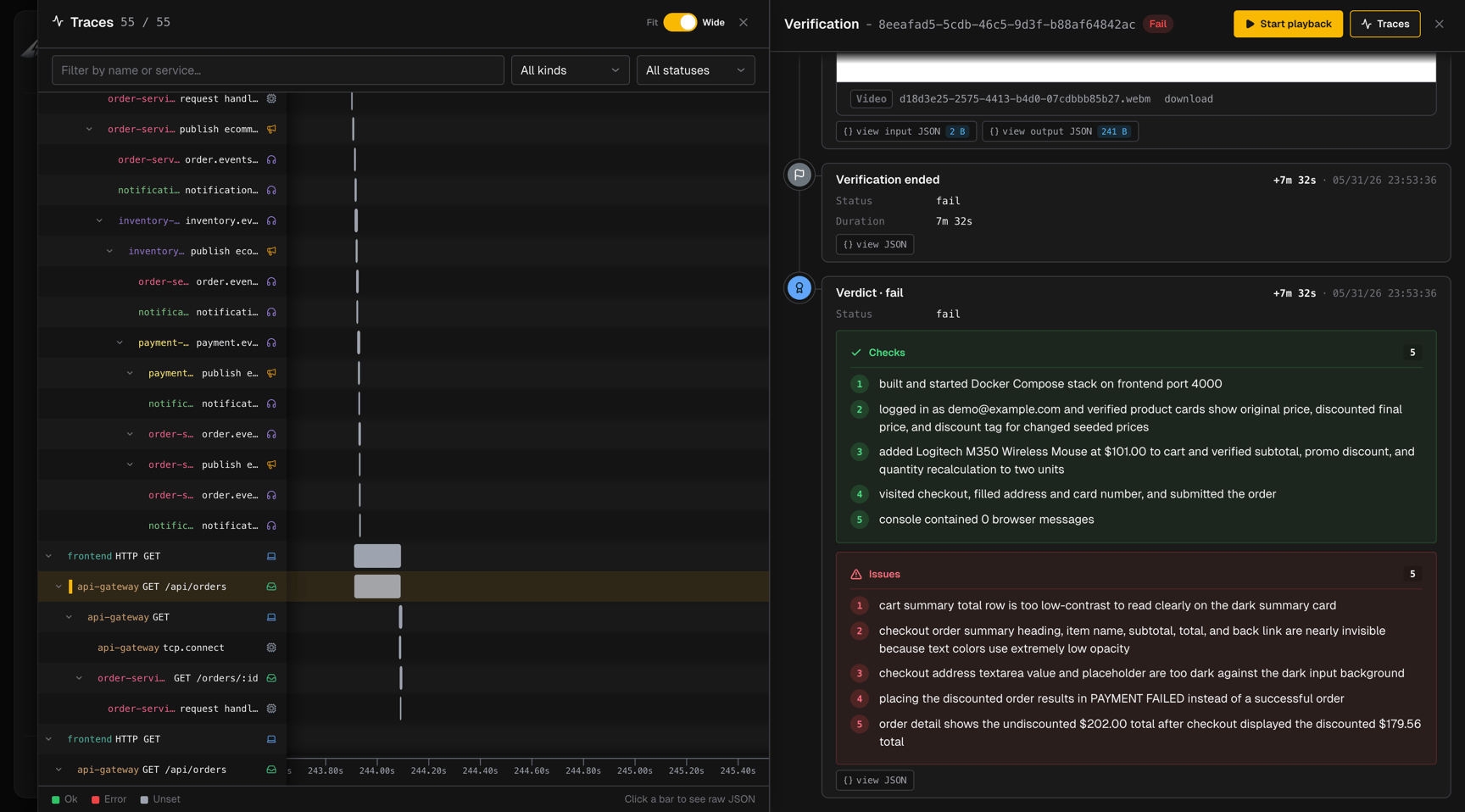Click megaphone icon on payment… publish e… row
The height and width of the screenshot is (812, 1465).
(271, 373)
